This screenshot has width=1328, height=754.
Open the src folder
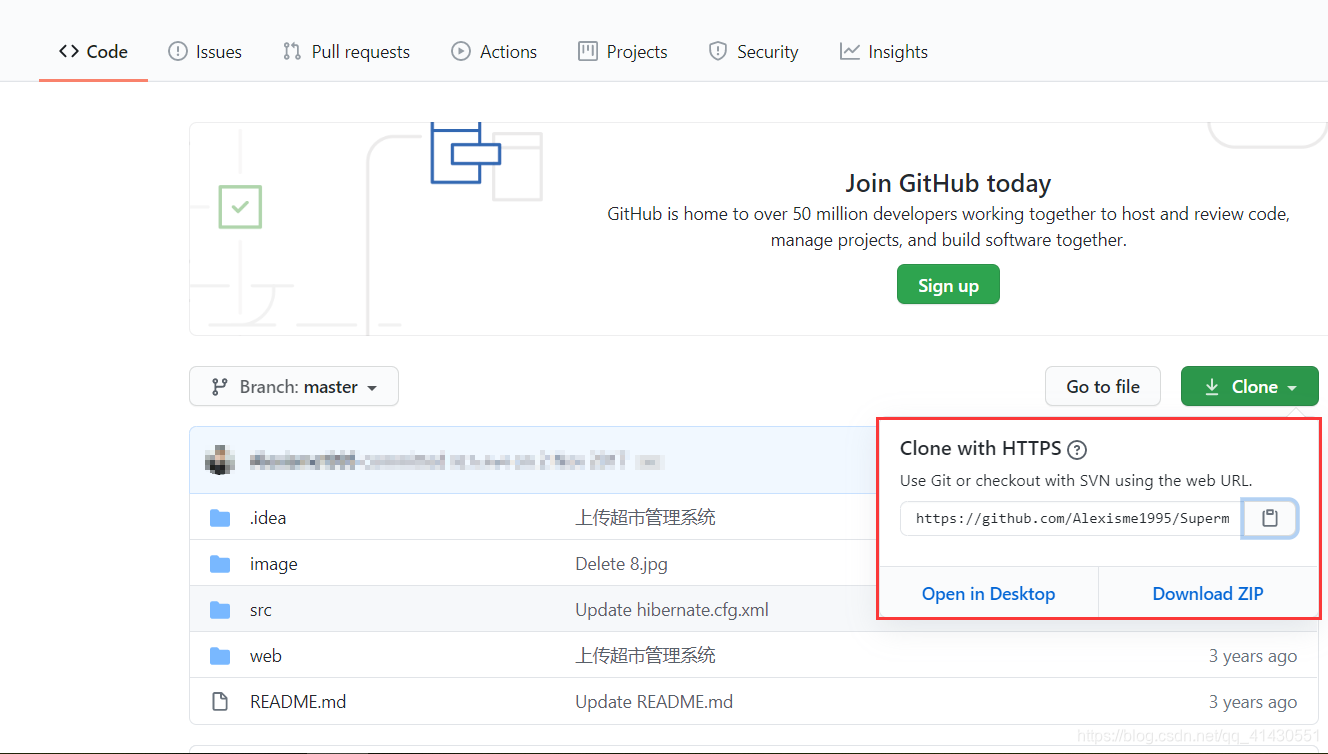[261, 610]
